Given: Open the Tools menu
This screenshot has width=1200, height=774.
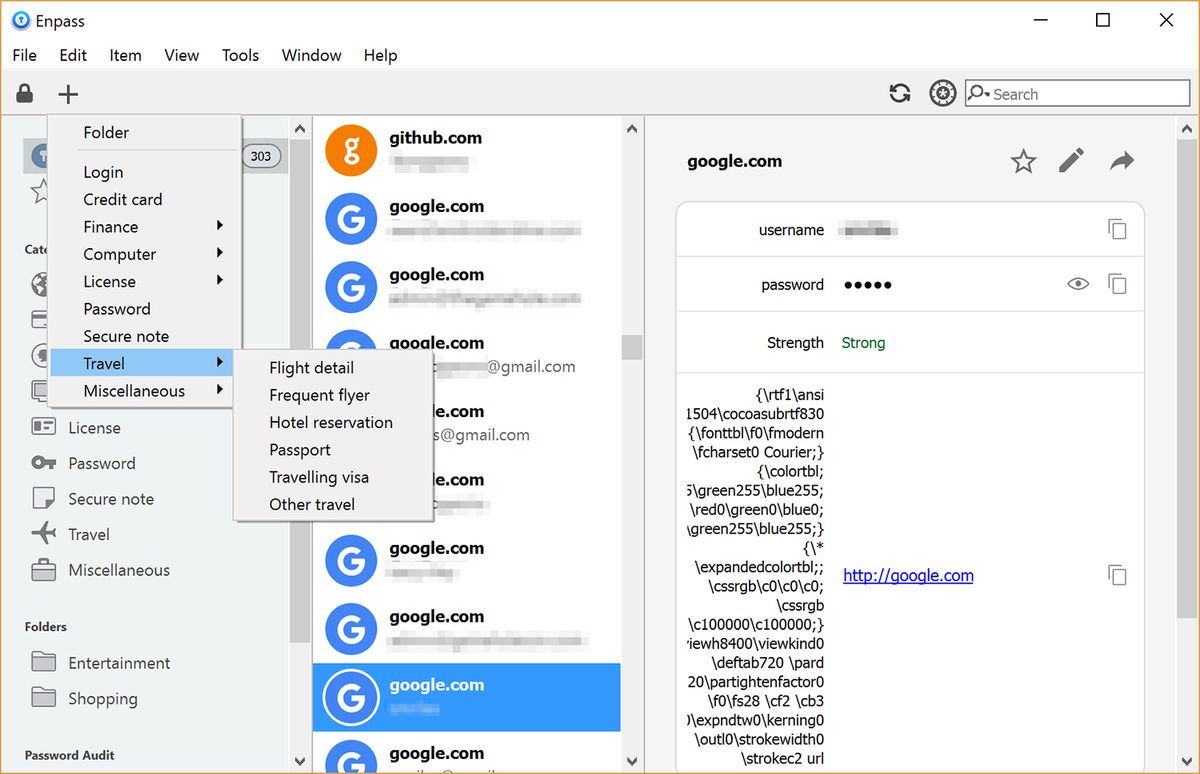Looking at the screenshot, I should click(x=240, y=55).
